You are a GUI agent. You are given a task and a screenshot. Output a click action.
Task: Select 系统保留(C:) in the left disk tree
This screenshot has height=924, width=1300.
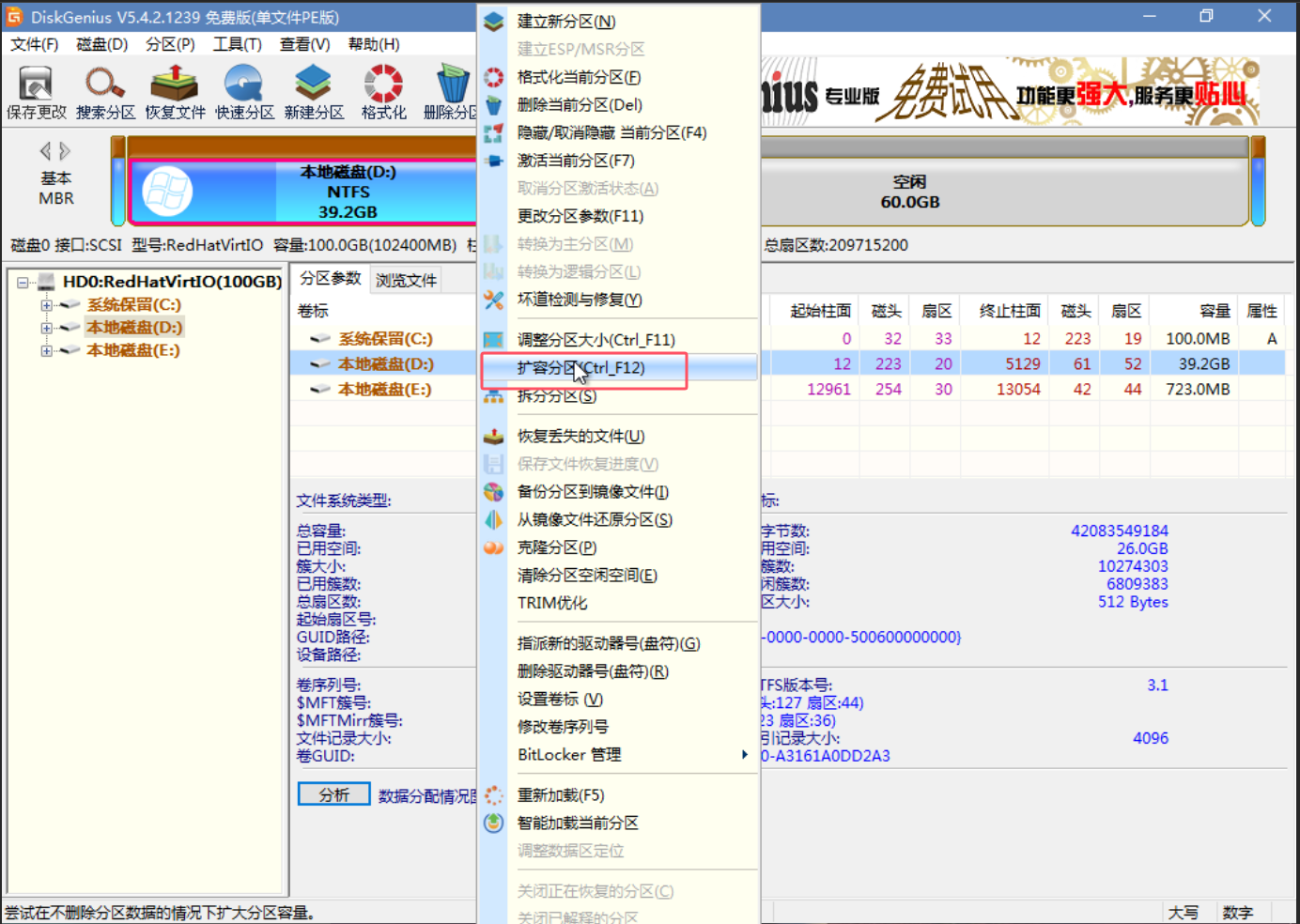click(x=133, y=305)
